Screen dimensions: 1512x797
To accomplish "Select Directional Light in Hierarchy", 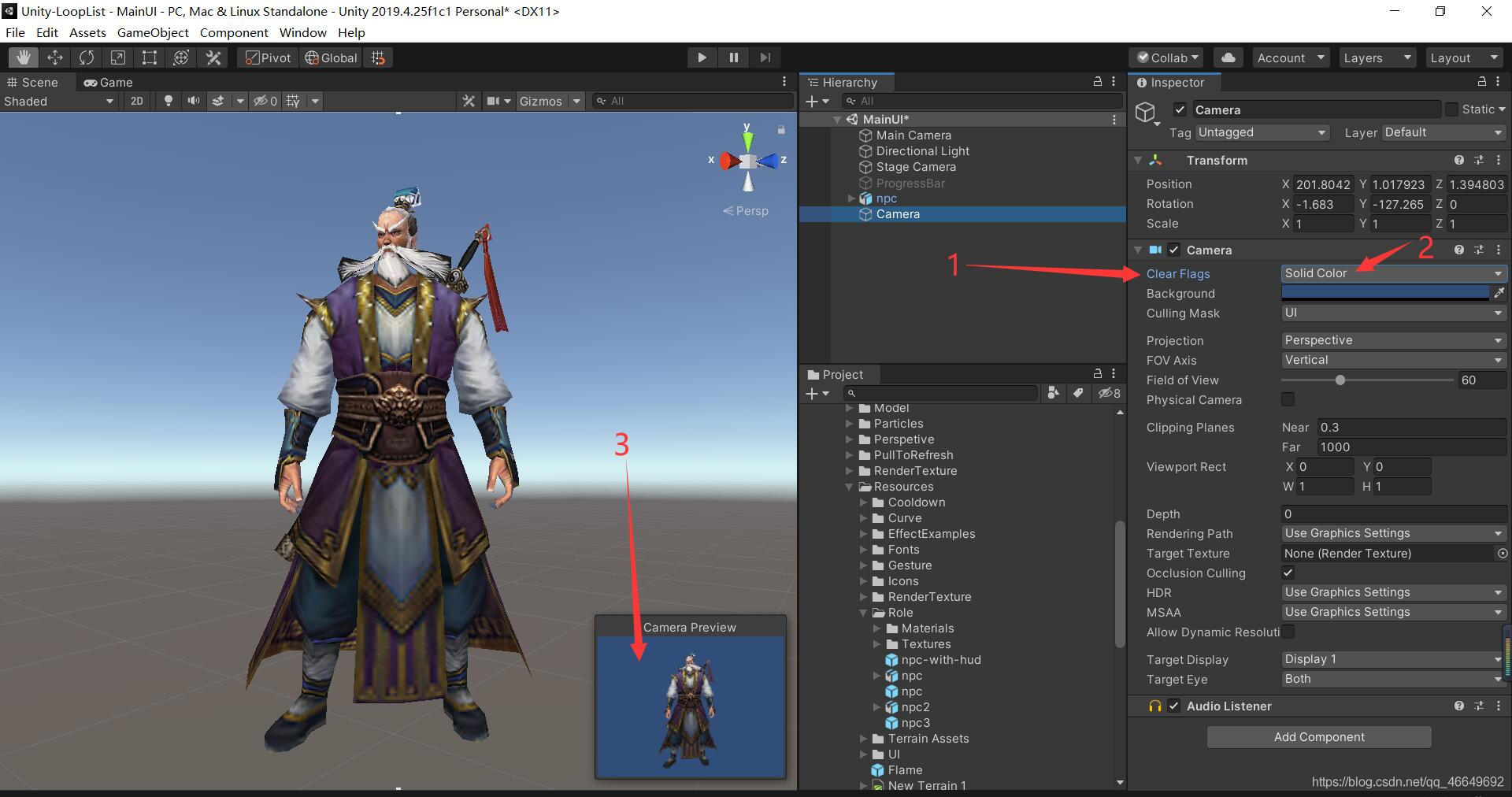I will (922, 151).
